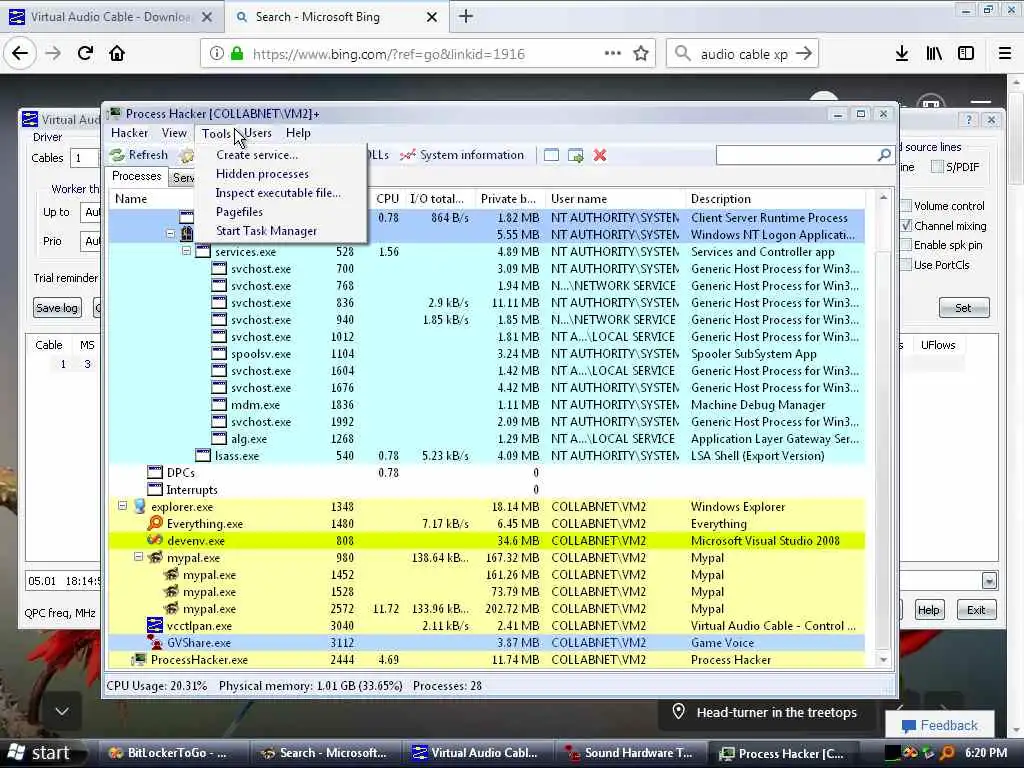The width and height of the screenshot is (1024, 768).
Task: Click the options gear icon beside Refresh
Action: click(x=187, y=155)
